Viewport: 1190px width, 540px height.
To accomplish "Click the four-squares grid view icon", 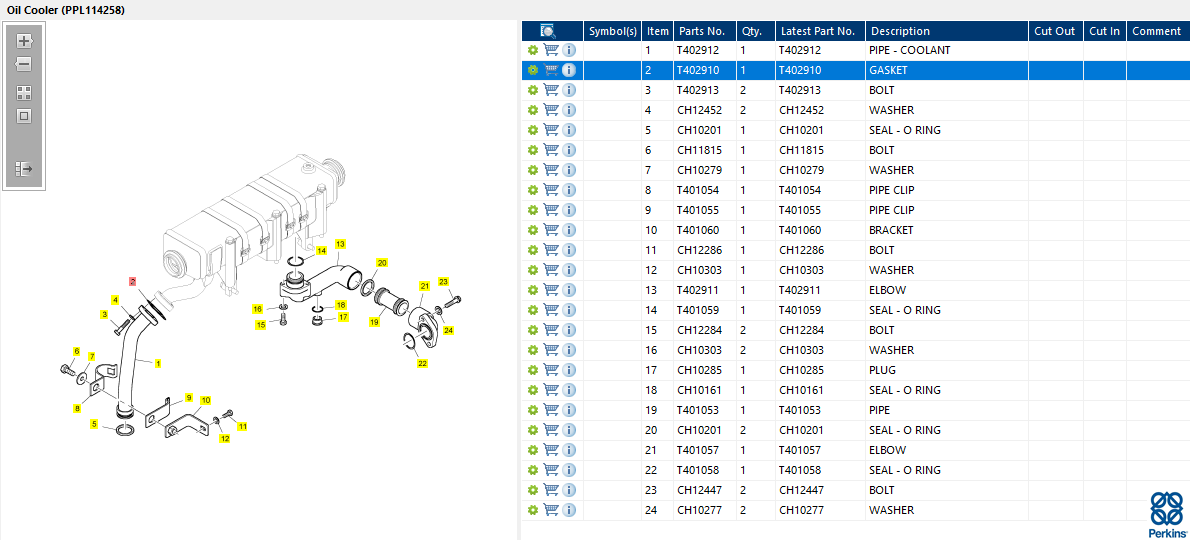I will tap(24, 93).
